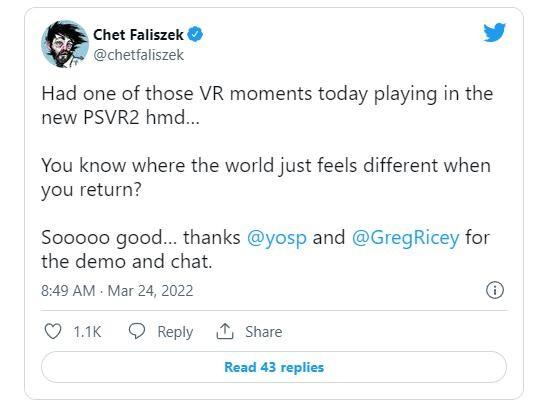This screenshot has width=549, height=407.
Task: Open the Chet Faliszek display name
Action: pyautogui.click(x=138, y=35)
